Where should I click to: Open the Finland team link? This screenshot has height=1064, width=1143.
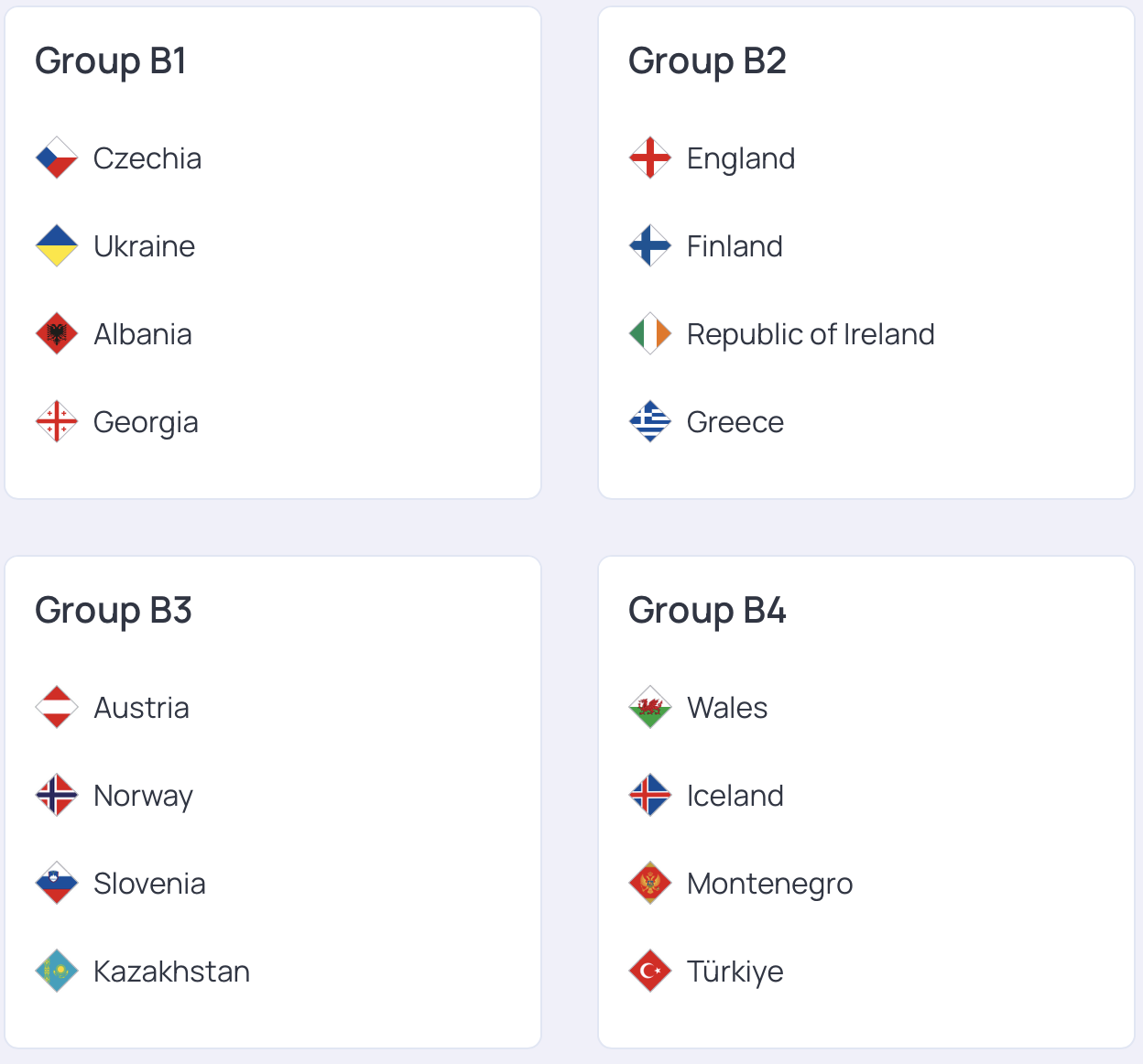pos(735,246)
